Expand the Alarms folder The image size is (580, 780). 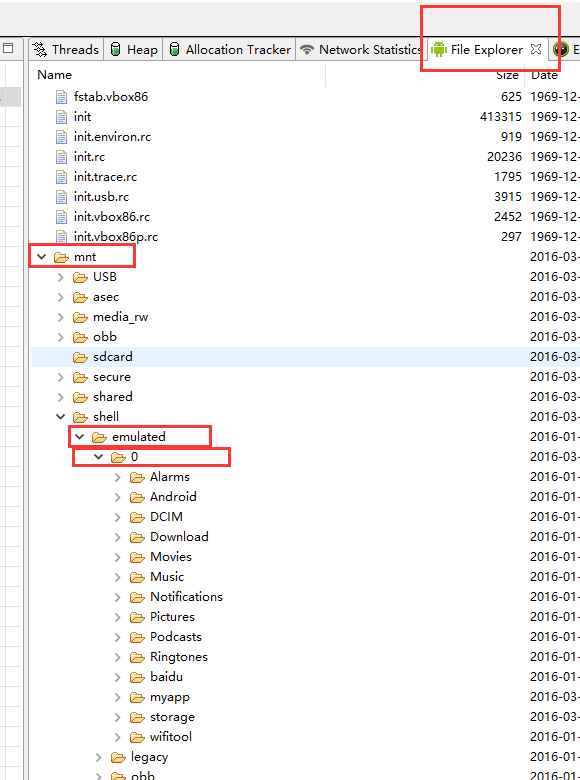(118, 477)
